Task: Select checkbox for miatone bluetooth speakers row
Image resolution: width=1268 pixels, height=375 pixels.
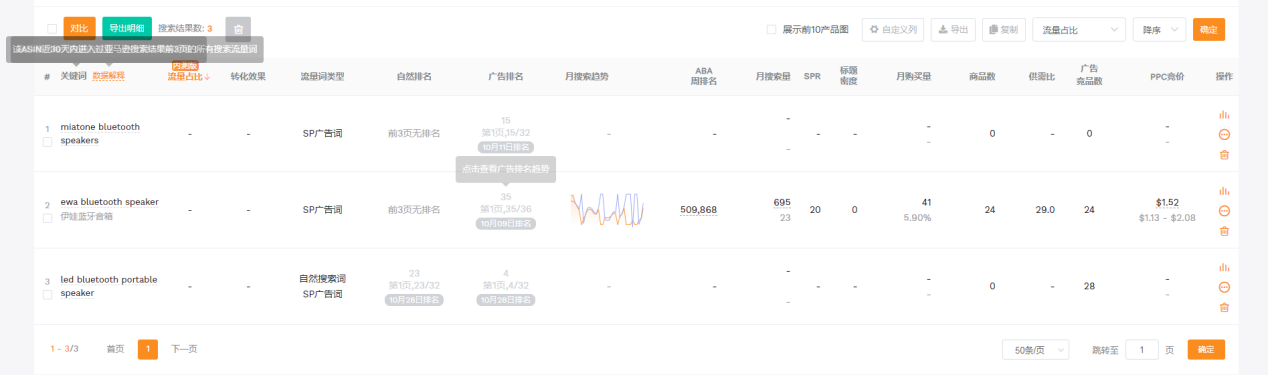Action: pos(47,142)
